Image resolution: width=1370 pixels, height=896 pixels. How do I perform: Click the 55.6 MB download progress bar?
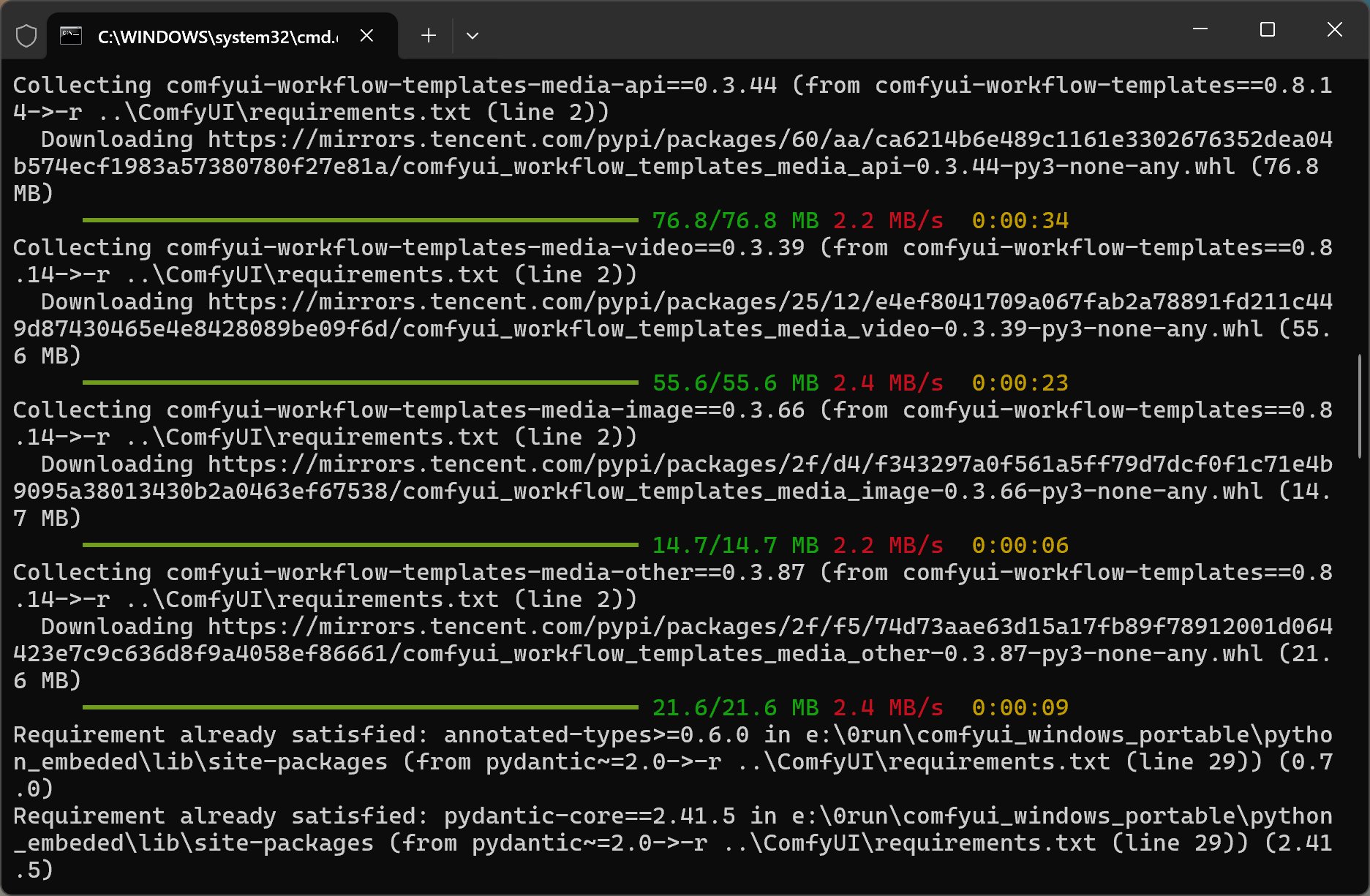pyautogui.click(x=360, y=383)
